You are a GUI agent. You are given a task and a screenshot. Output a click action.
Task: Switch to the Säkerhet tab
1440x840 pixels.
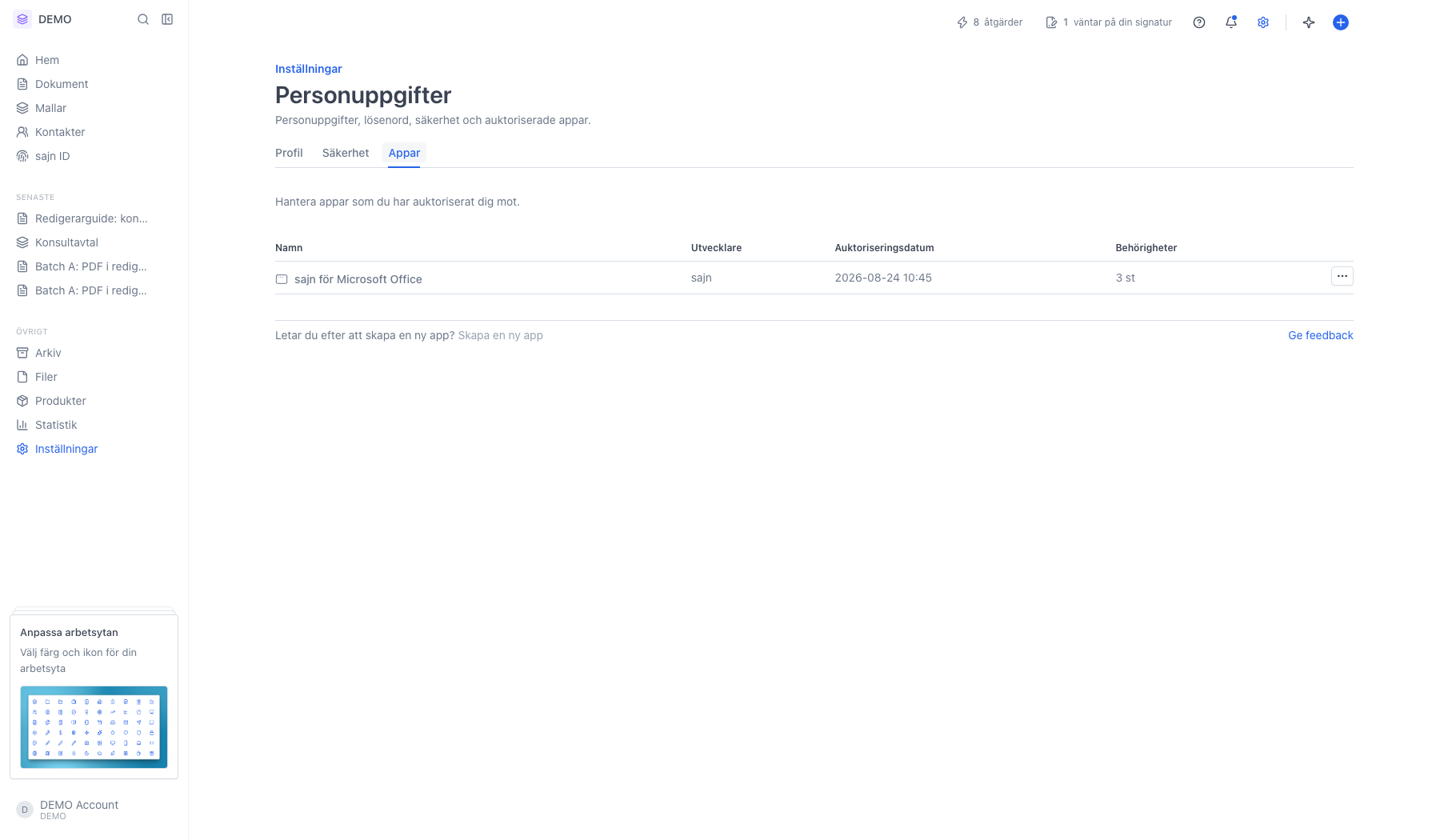click(x=346, y=153)
